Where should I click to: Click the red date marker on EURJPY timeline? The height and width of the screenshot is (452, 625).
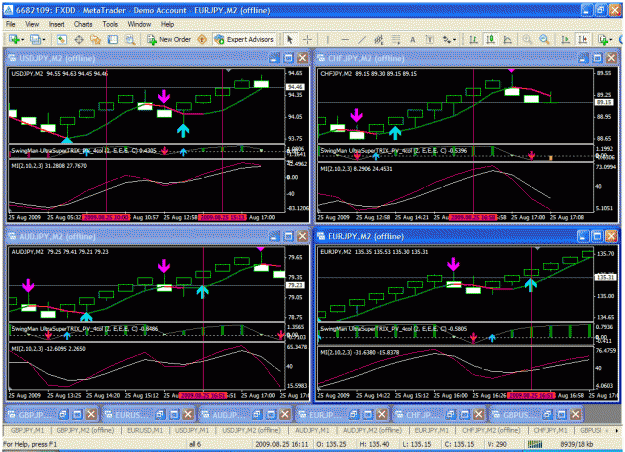pos(533,396)
